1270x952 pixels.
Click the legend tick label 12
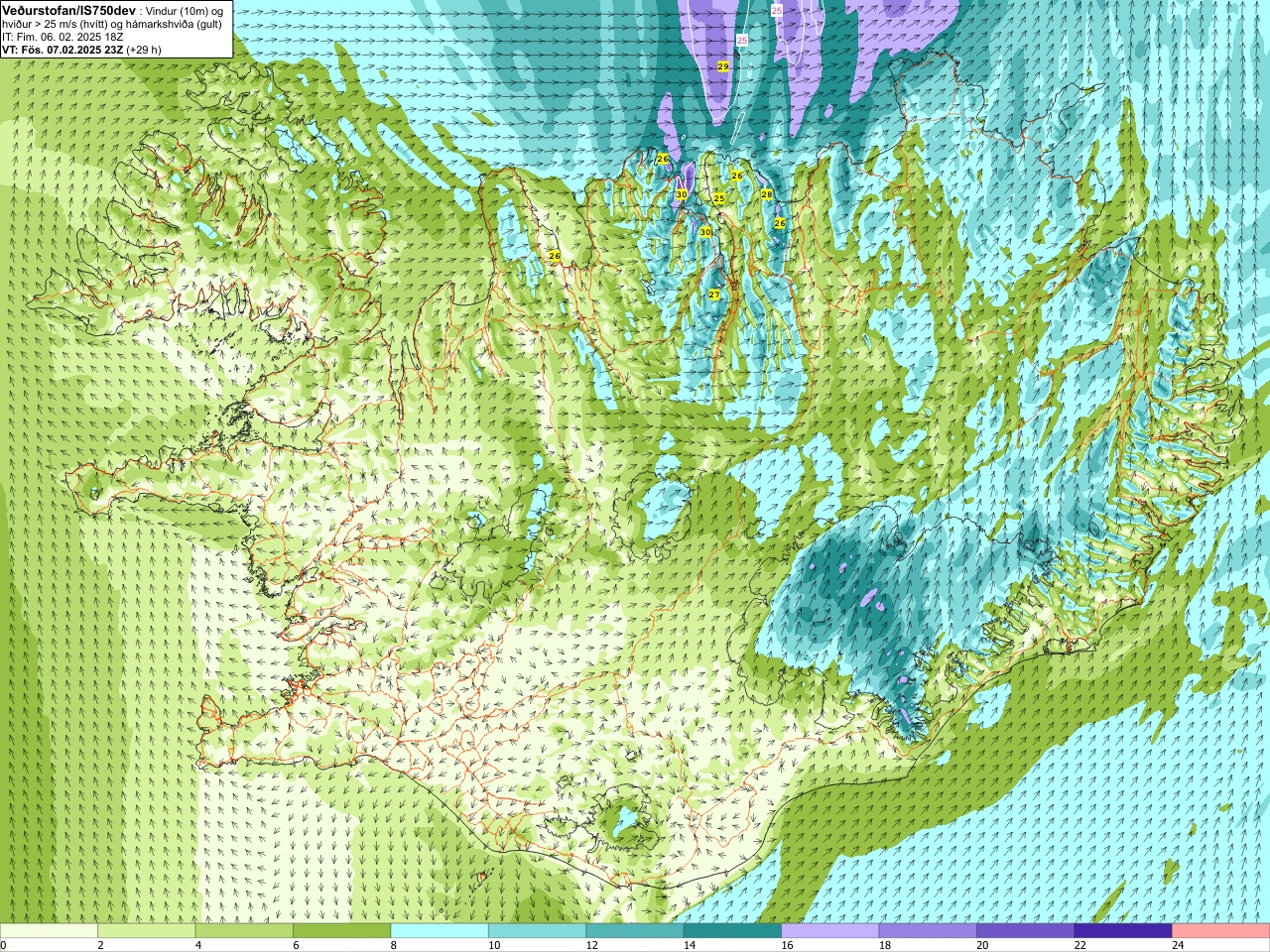[x=591, y=945]
